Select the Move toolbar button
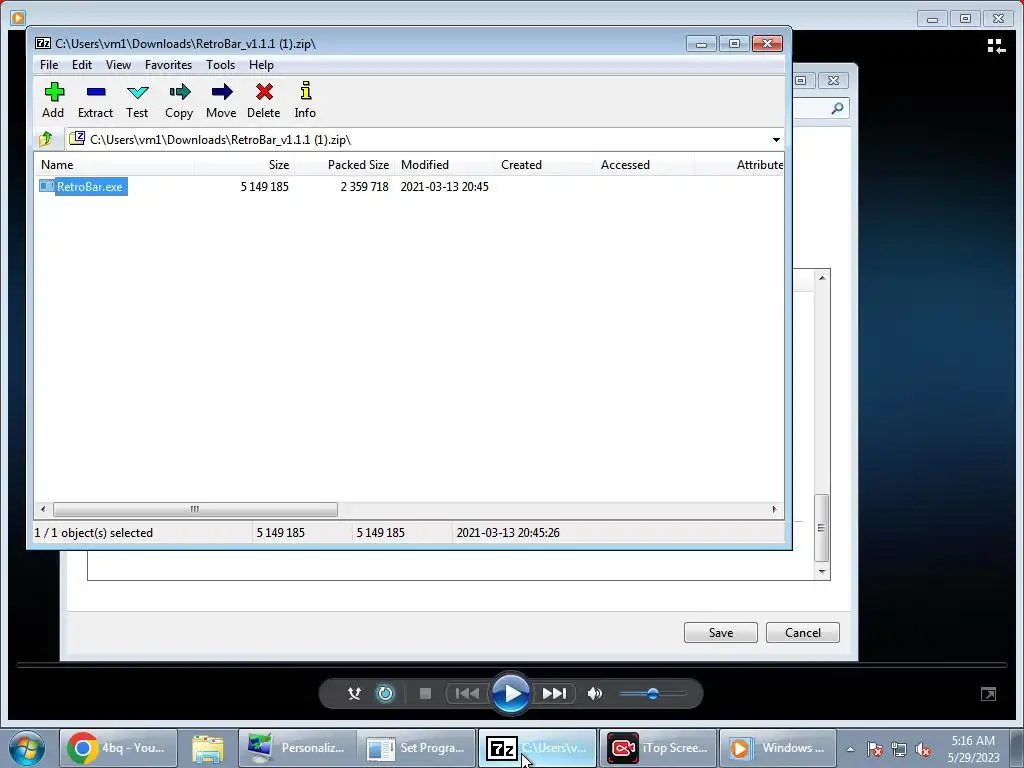This screenshot has width=1024, height=768. point(221,100)
